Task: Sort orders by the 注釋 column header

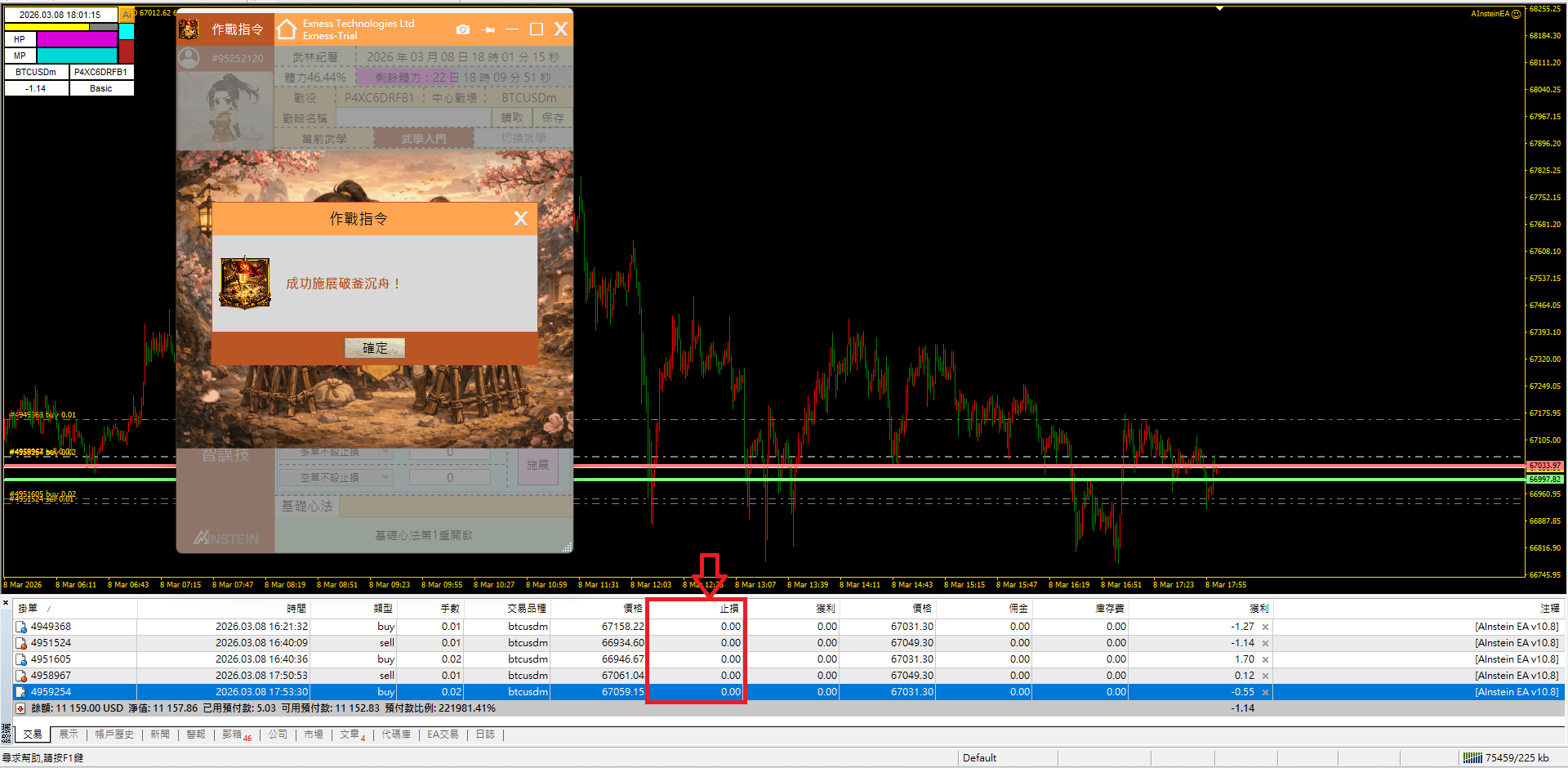Action: click(1417, 609)
